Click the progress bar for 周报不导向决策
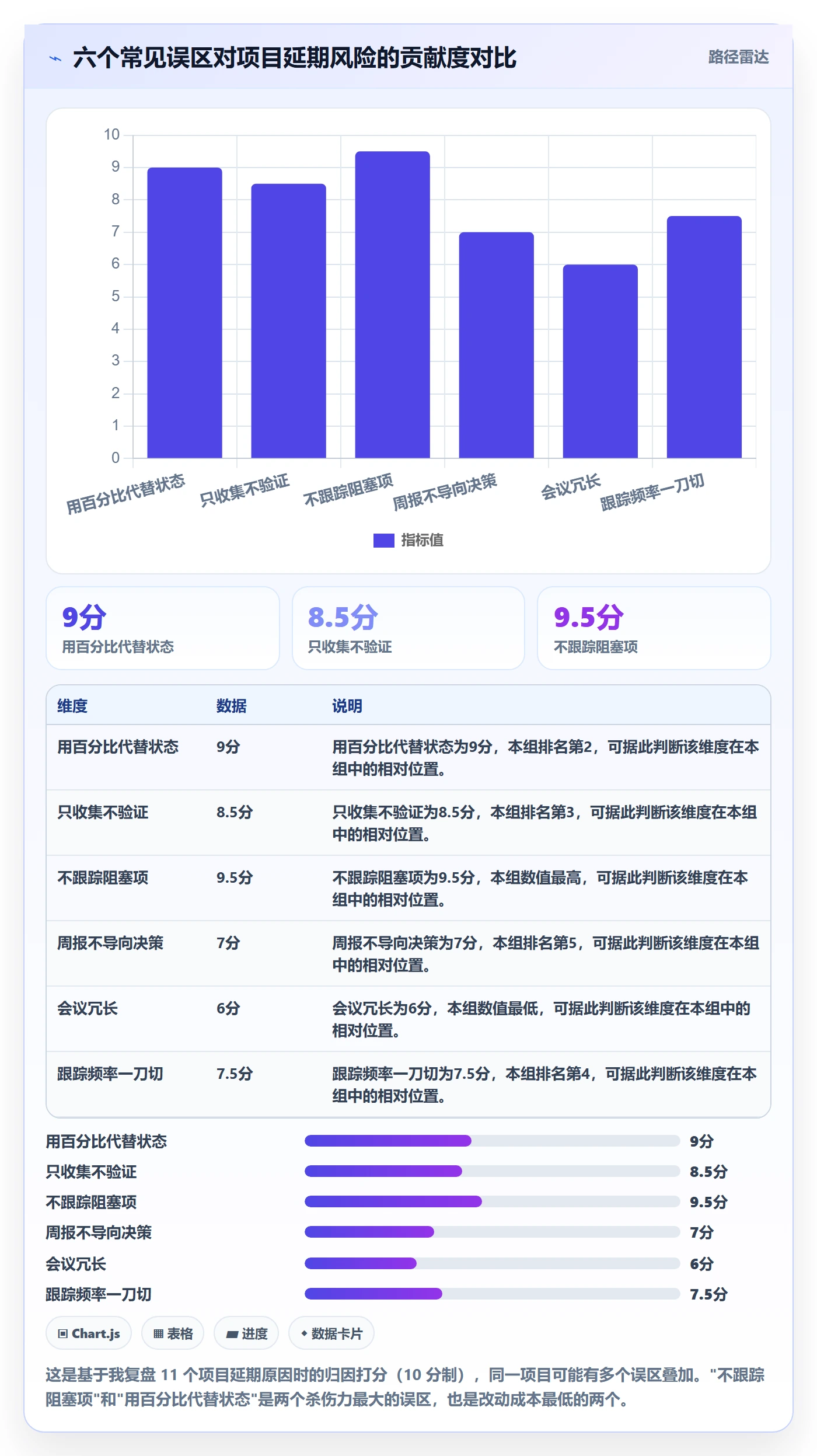The image size is (817, 1456). 492,1232
